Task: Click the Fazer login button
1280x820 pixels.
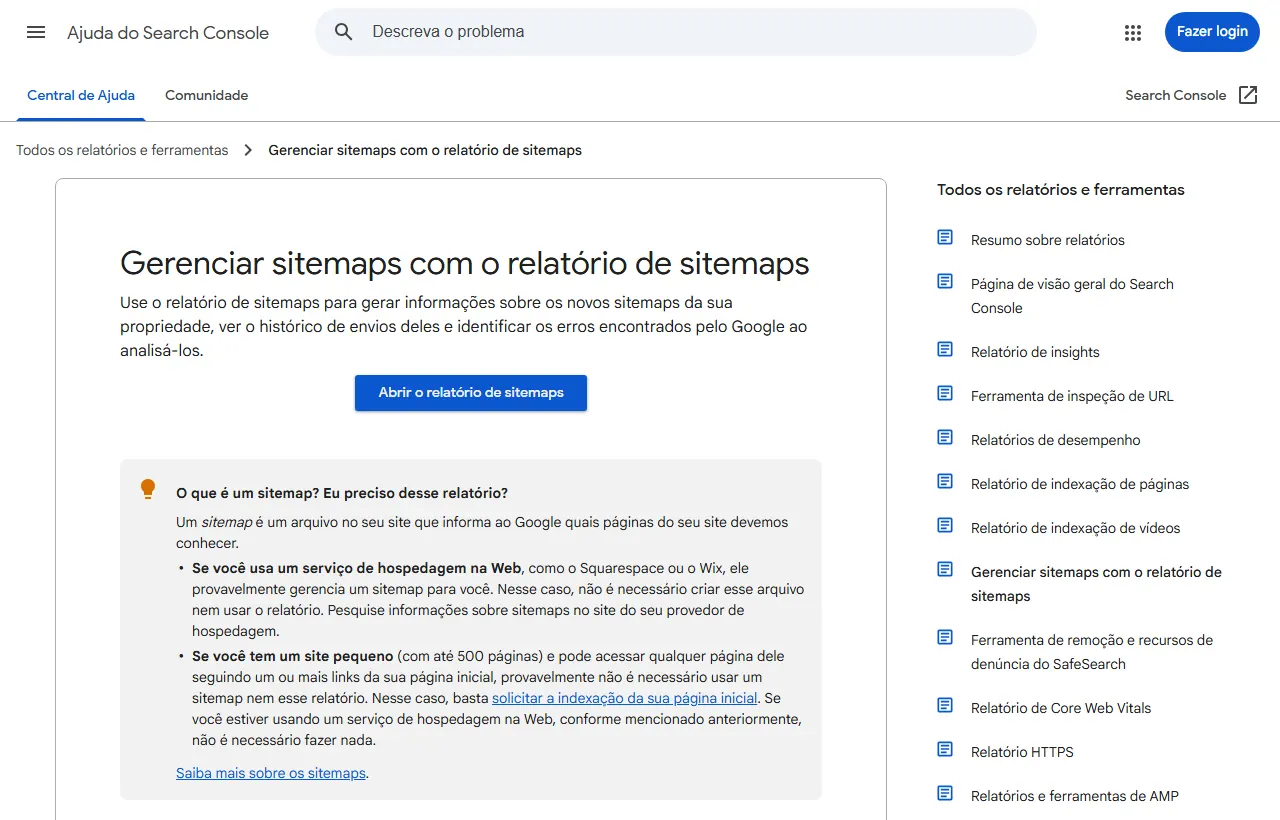Action: pyautogui.click(x=1212, y=32)
